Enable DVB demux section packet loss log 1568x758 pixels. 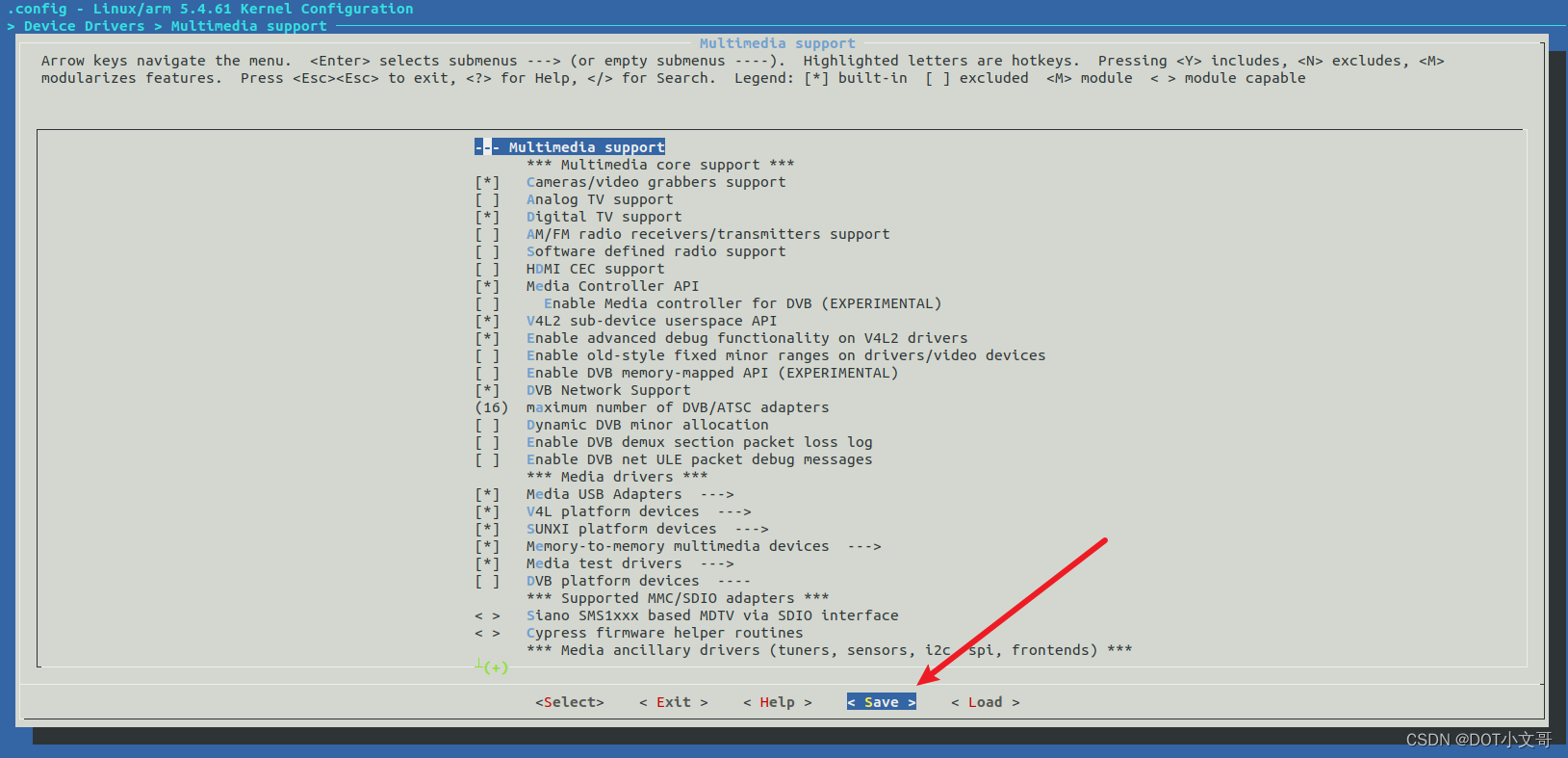click(x=487, y=442)
